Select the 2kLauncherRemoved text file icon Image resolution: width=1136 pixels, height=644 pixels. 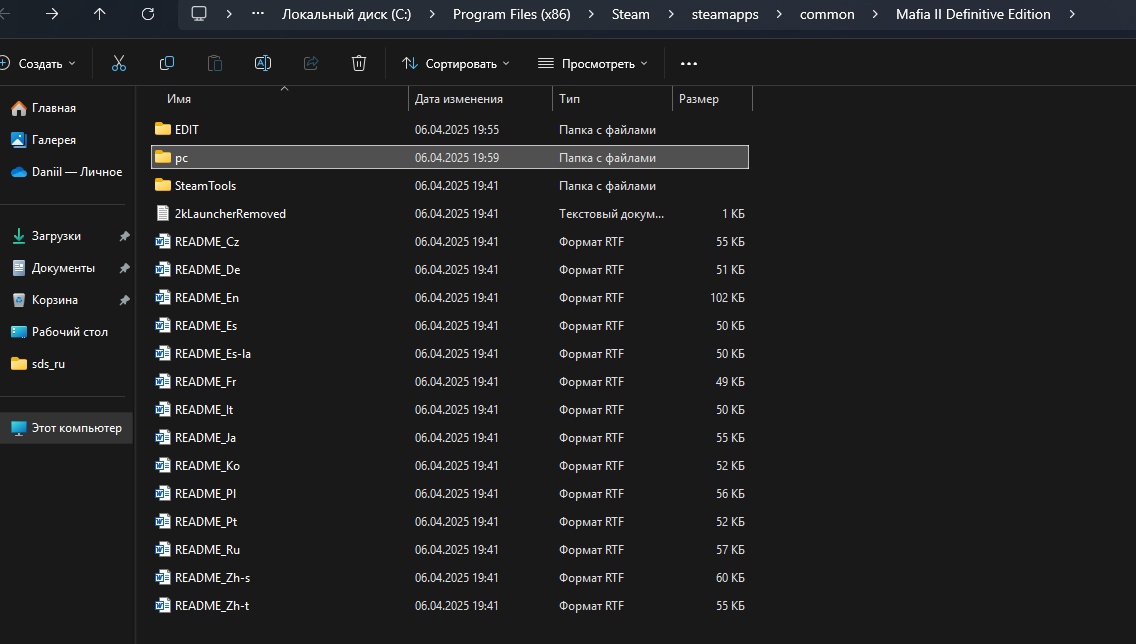[163, 213]
